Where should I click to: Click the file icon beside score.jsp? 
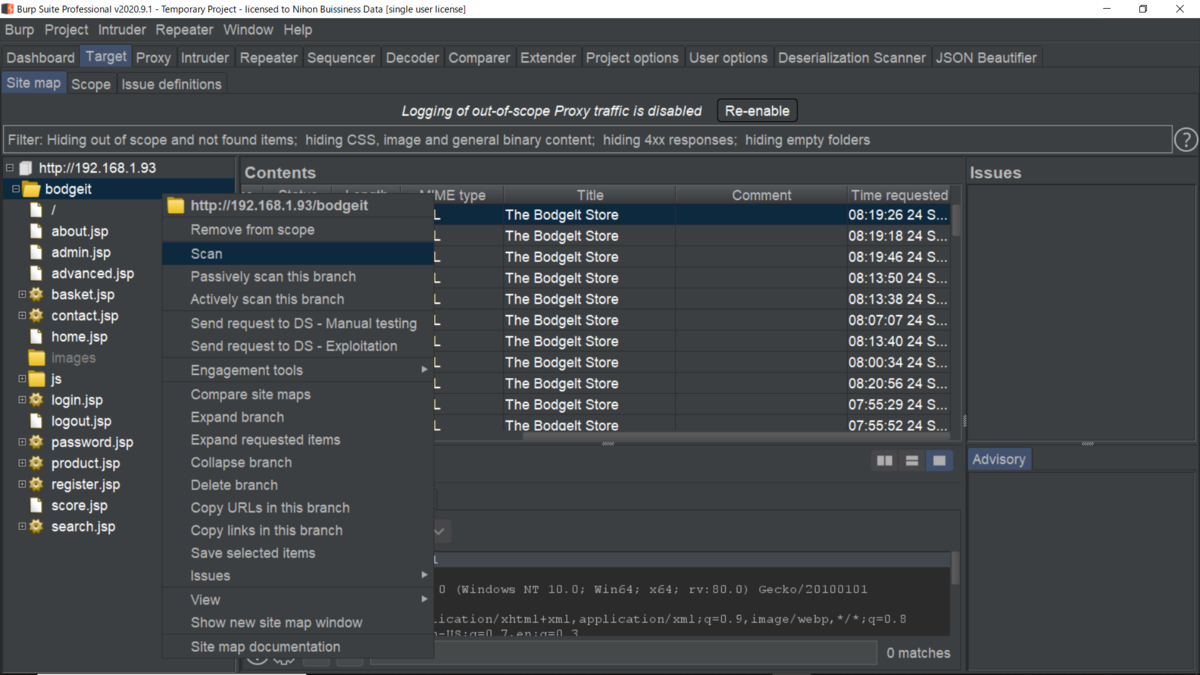pyautogui.click(x=36, y=505)
